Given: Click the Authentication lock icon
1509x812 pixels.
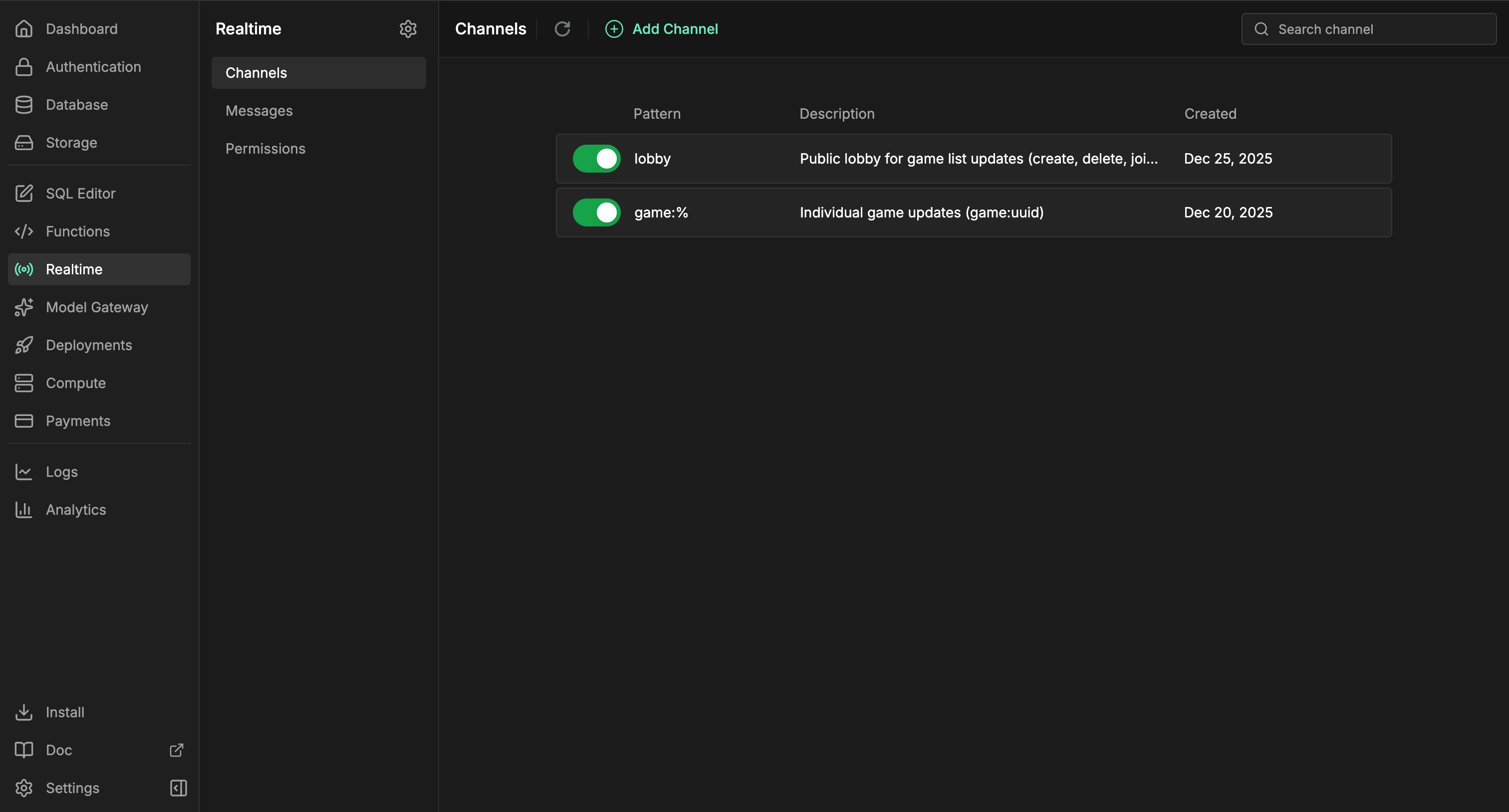Looking at the screenshot, I should 23,67.
